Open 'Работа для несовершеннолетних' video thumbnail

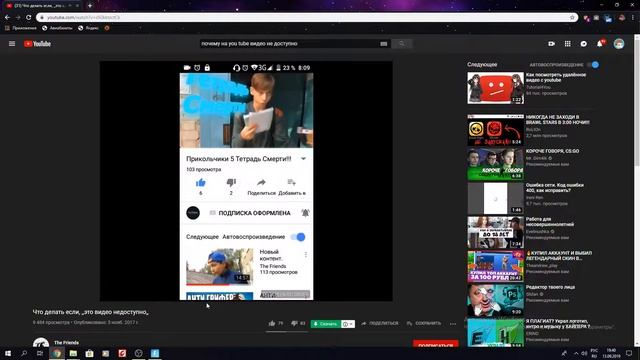[495, 232]
